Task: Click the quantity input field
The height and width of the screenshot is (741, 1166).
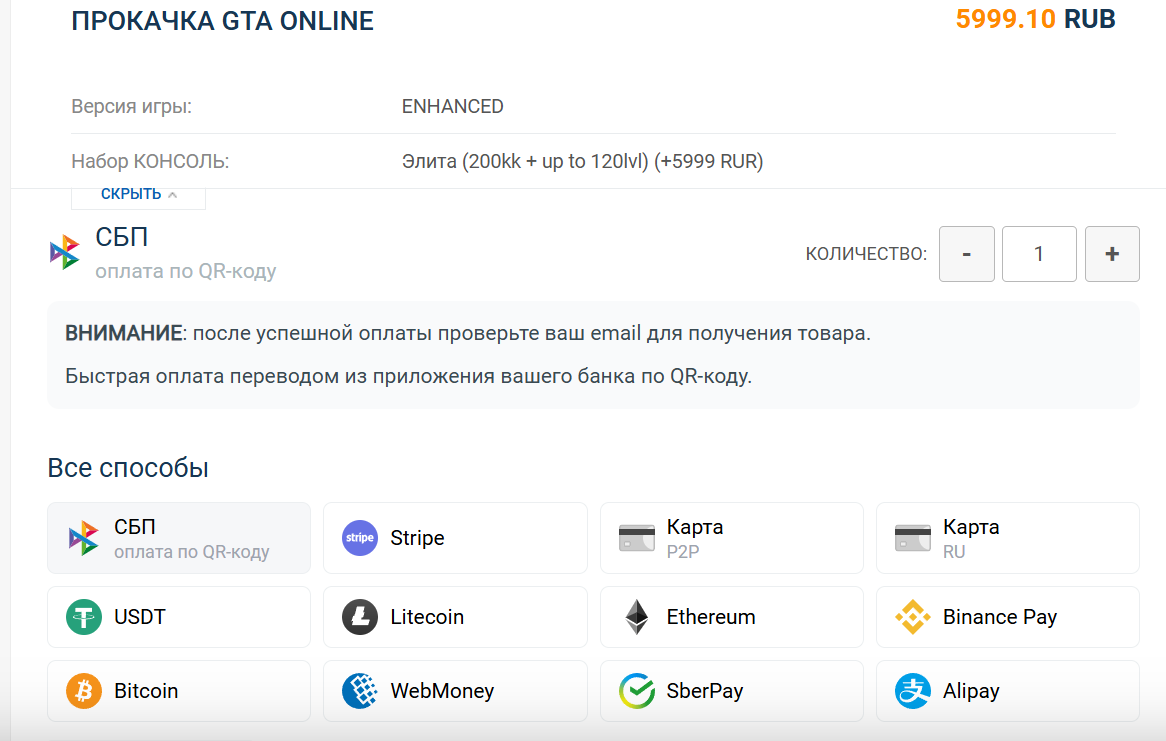Action: (1039, 254)
